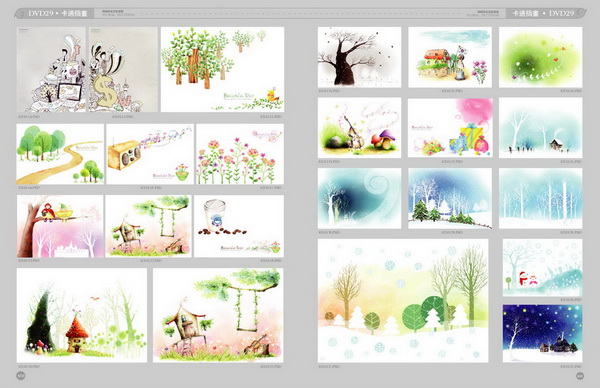This screenshot has width=600, height=388.
Task: Choose the light blue birch forest snow image
Action: (x=541, y=198)
